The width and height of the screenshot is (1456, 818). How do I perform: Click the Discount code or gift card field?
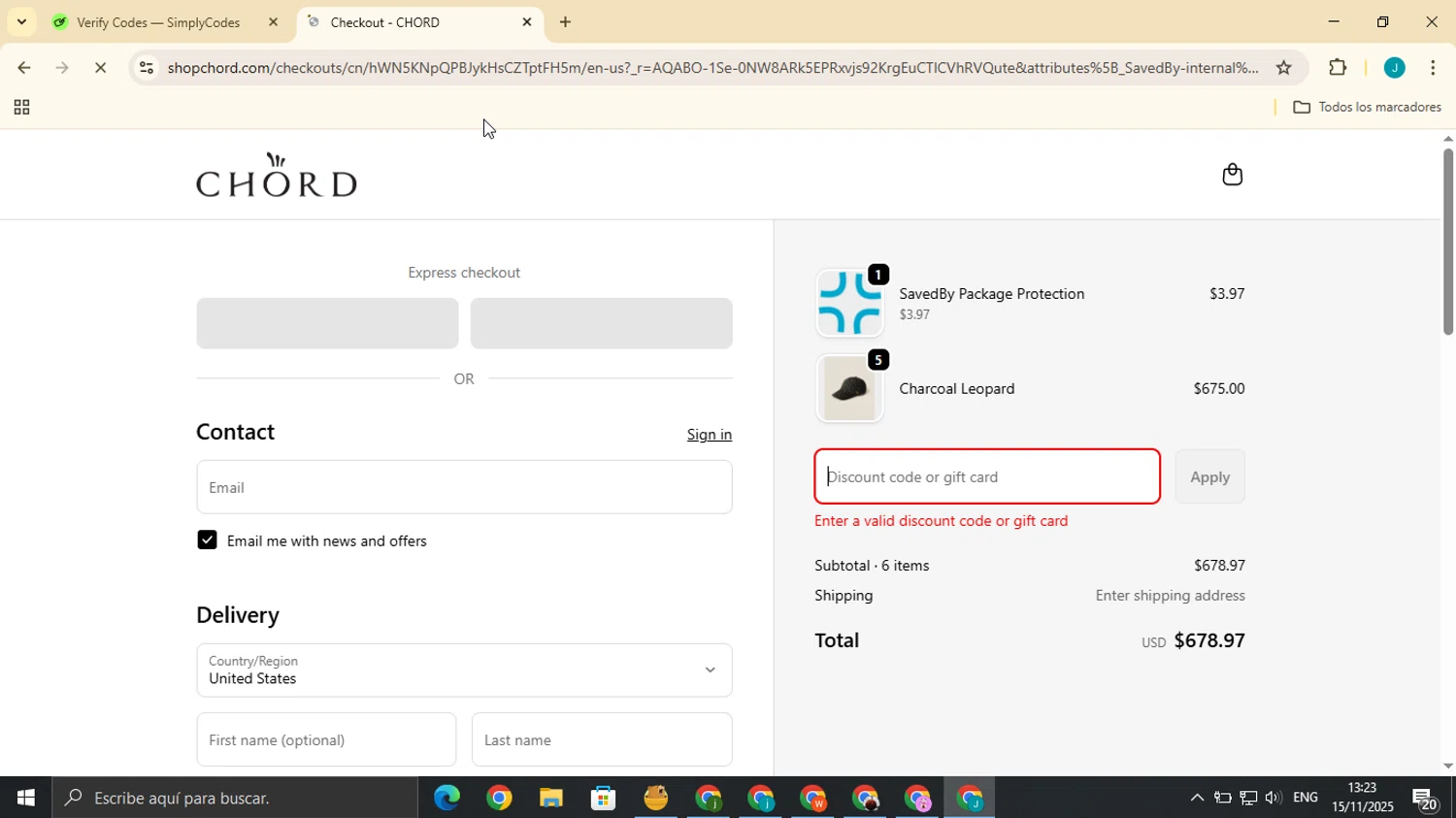point(987,476)
